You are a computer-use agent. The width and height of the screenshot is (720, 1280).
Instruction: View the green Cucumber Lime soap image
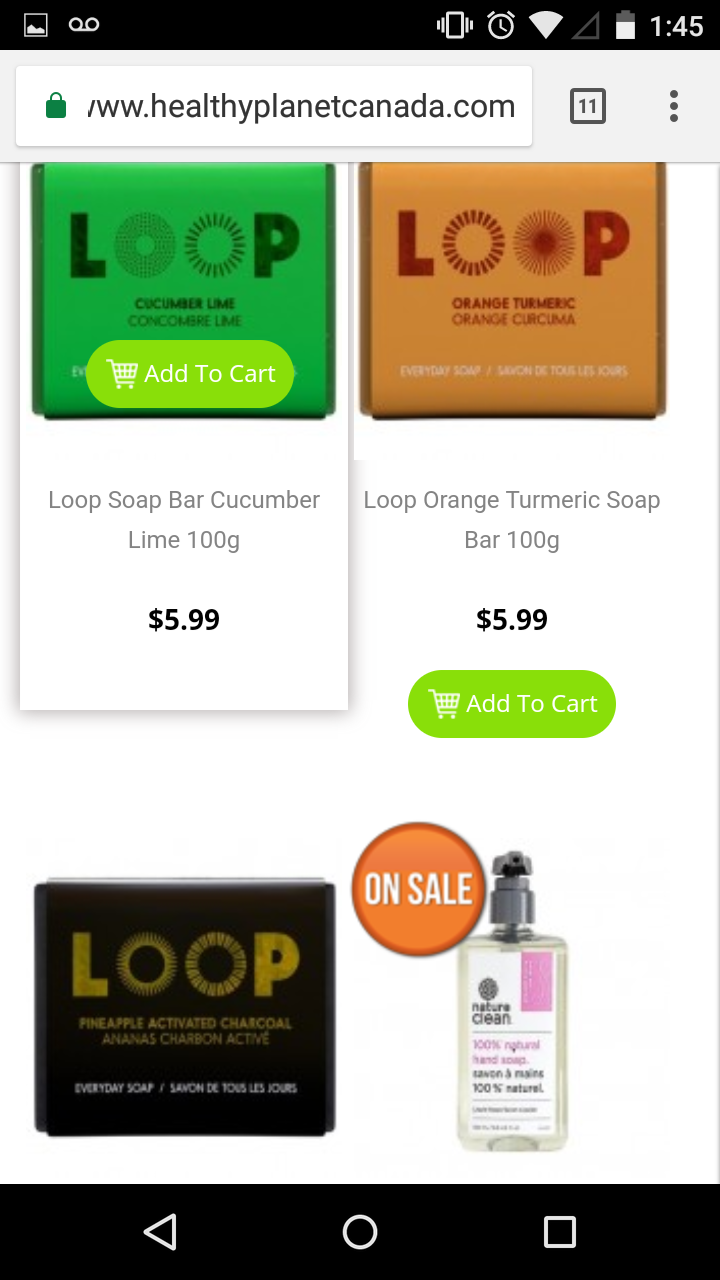tap(184, 290)
